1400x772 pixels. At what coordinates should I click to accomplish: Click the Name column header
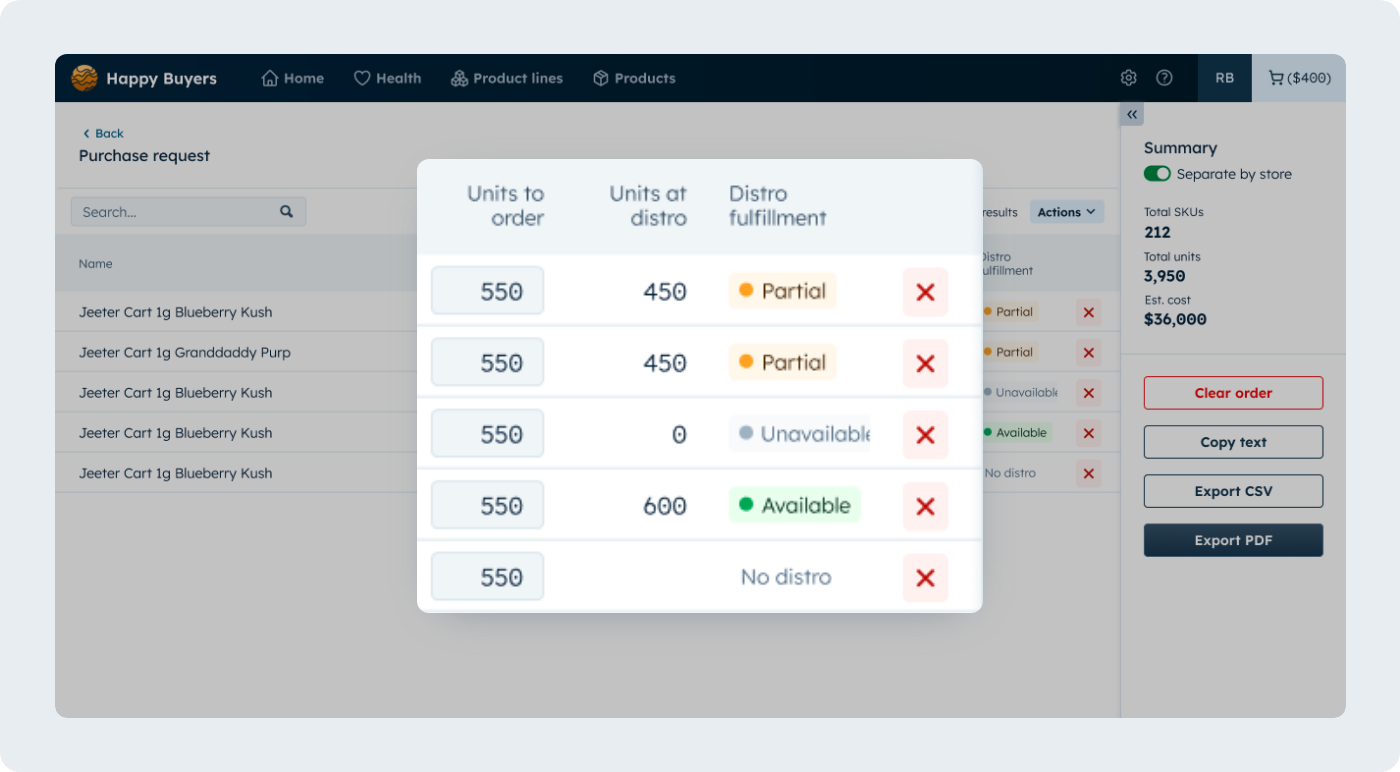96,264
